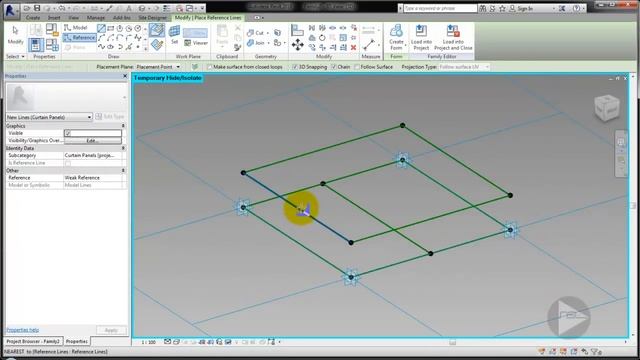Toggle the 3D Snapping checkbox
Image resolution: width=640 pixels, height=360 pixels.
(x=295, y=67)
